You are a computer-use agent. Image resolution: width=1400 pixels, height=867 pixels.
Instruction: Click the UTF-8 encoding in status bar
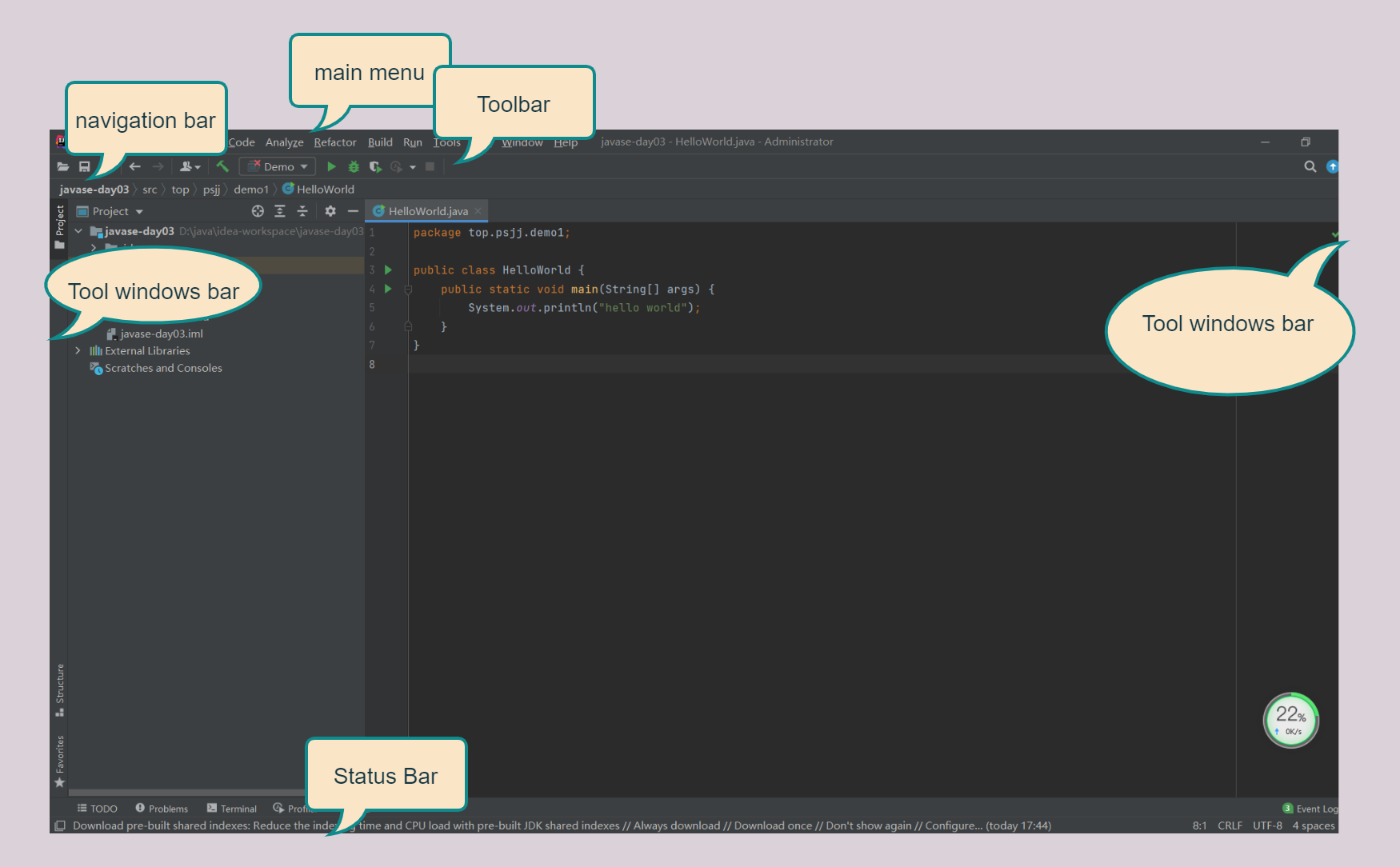pos(1267,825)
